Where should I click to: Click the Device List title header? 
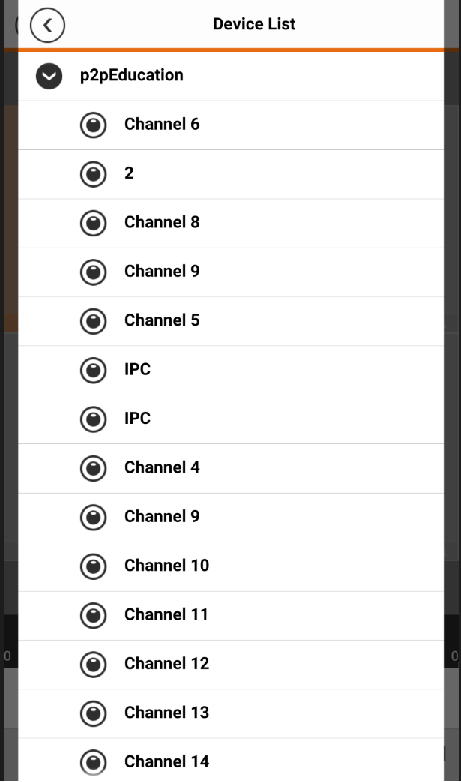[x=254, y=24]
